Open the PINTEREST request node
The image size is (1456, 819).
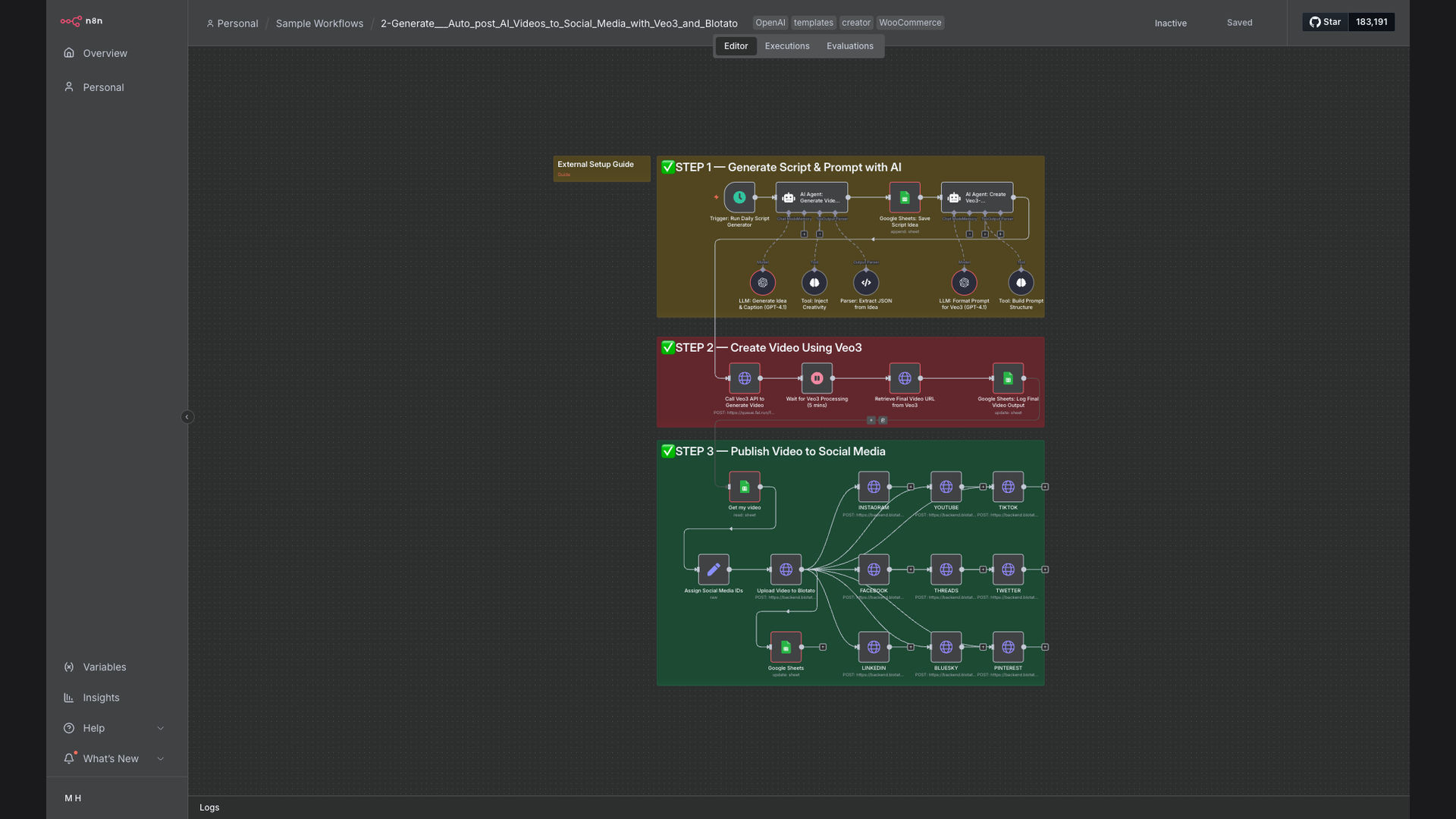[1008, 647]
